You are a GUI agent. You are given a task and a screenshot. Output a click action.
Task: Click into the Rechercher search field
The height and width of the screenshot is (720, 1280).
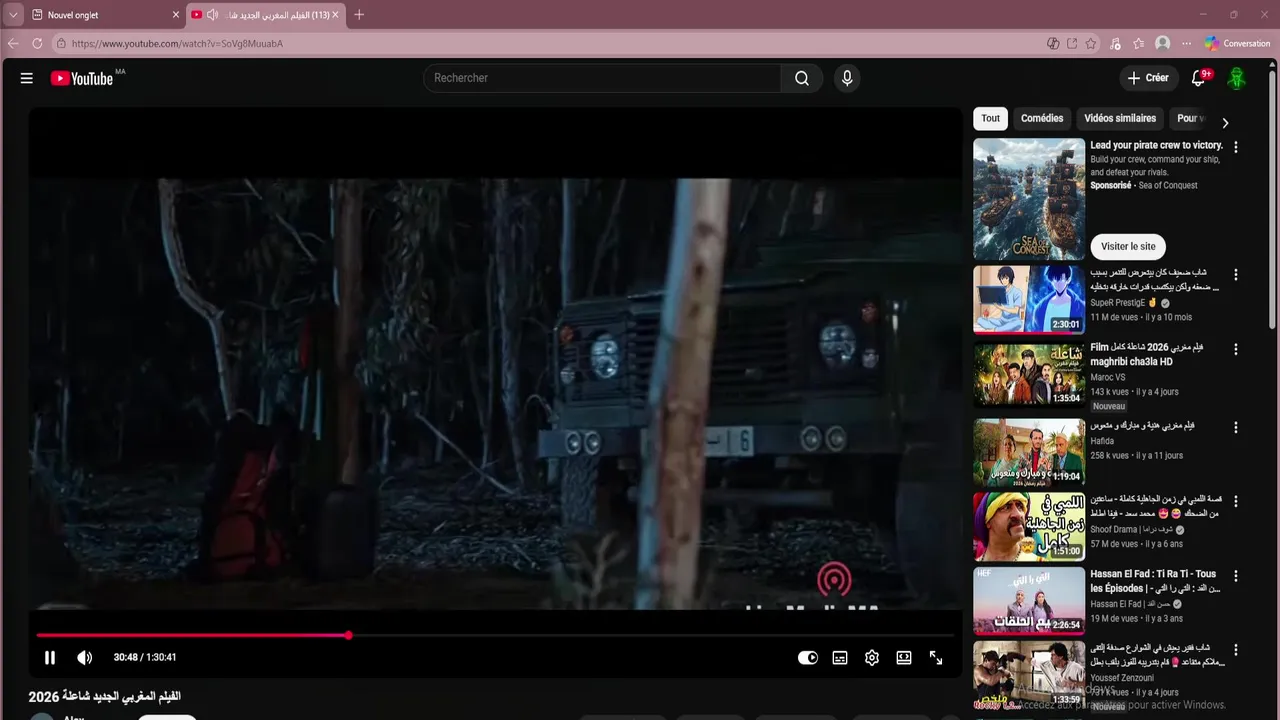click(x=602, y=78)
